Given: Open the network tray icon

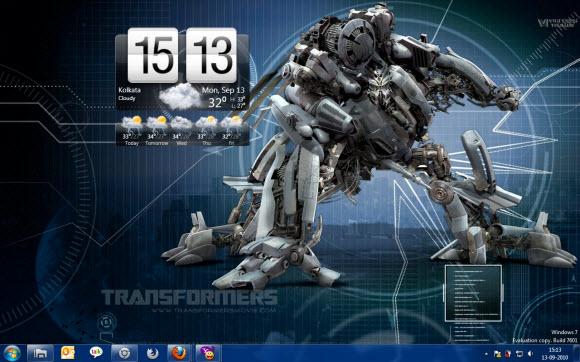Looking at the screenshot, I should (519, 354).
